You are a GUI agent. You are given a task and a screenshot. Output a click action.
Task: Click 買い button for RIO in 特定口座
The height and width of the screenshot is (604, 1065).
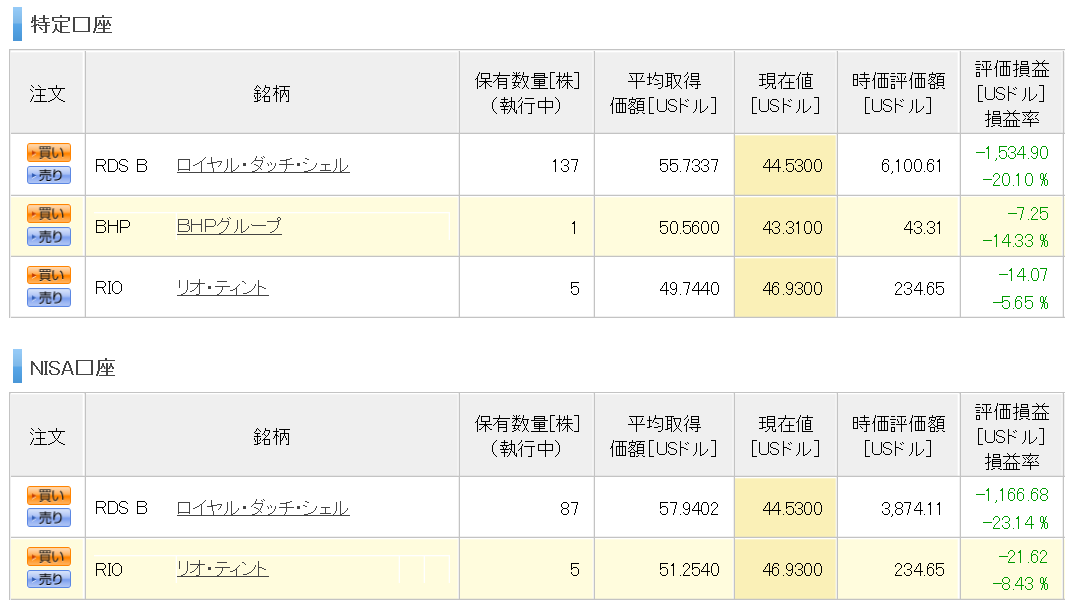pyautogui.click(x=49, y=275)
